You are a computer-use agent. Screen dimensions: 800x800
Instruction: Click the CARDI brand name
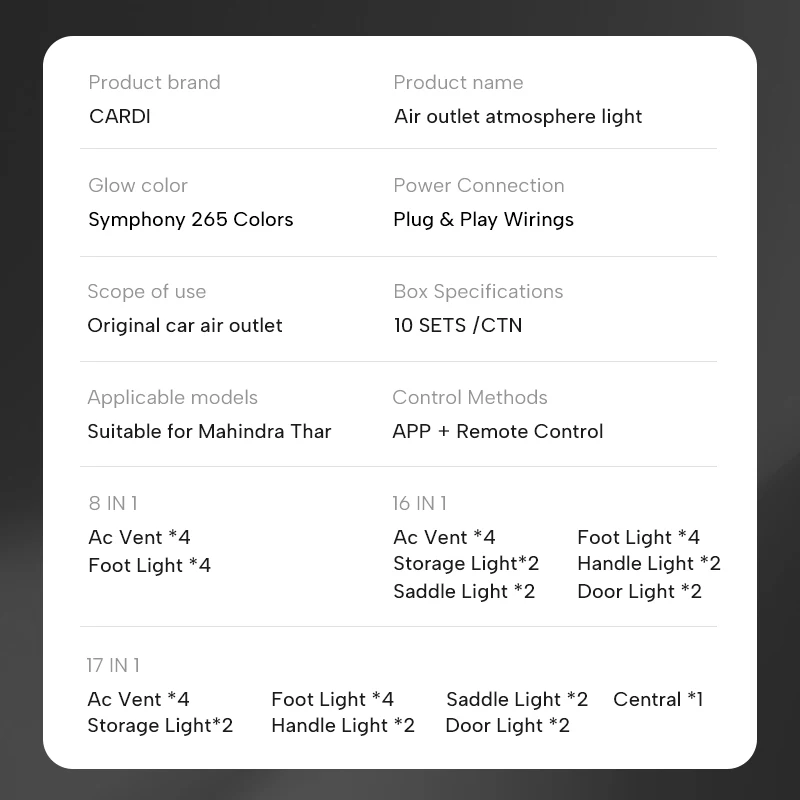coord(120,116)
